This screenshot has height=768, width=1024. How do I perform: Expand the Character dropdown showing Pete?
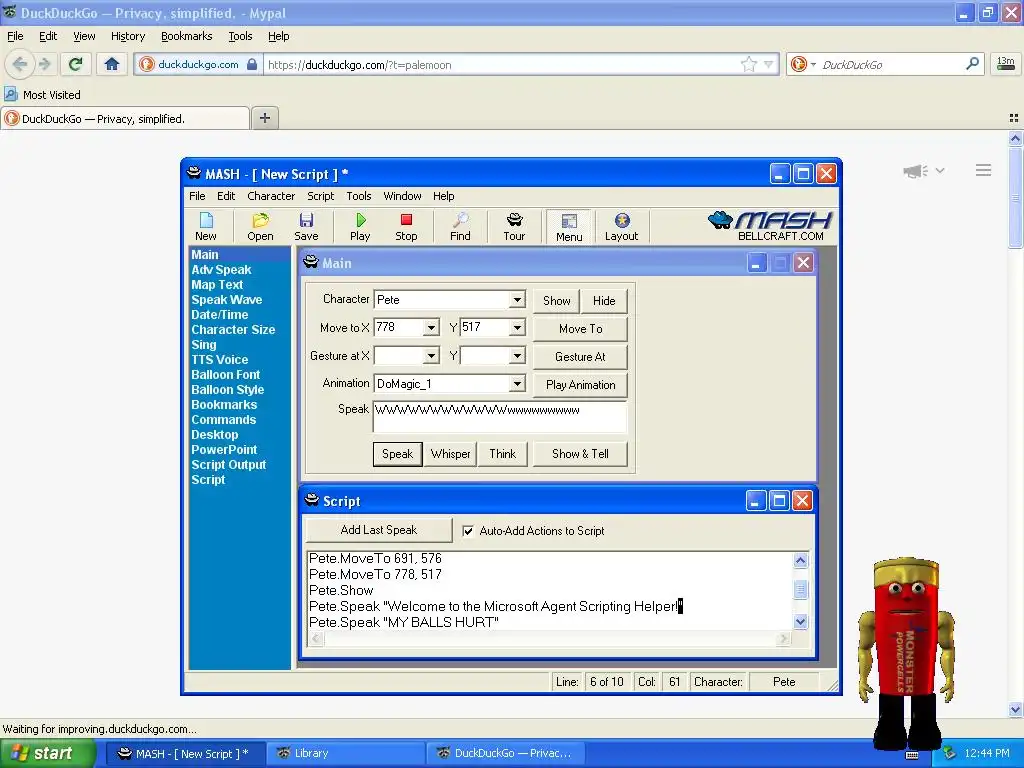517,300
